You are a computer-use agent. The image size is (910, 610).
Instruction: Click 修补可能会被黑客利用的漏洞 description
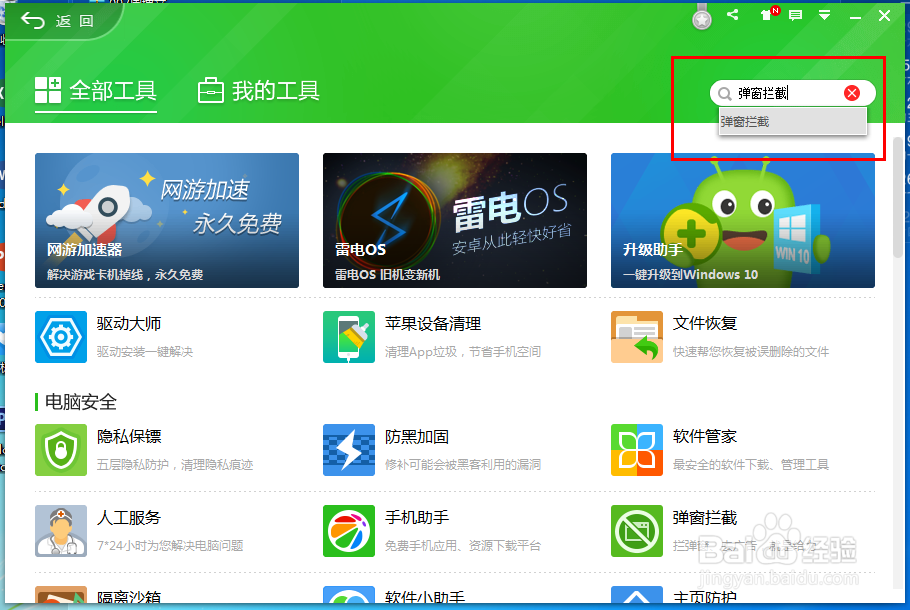click(463, 465)
